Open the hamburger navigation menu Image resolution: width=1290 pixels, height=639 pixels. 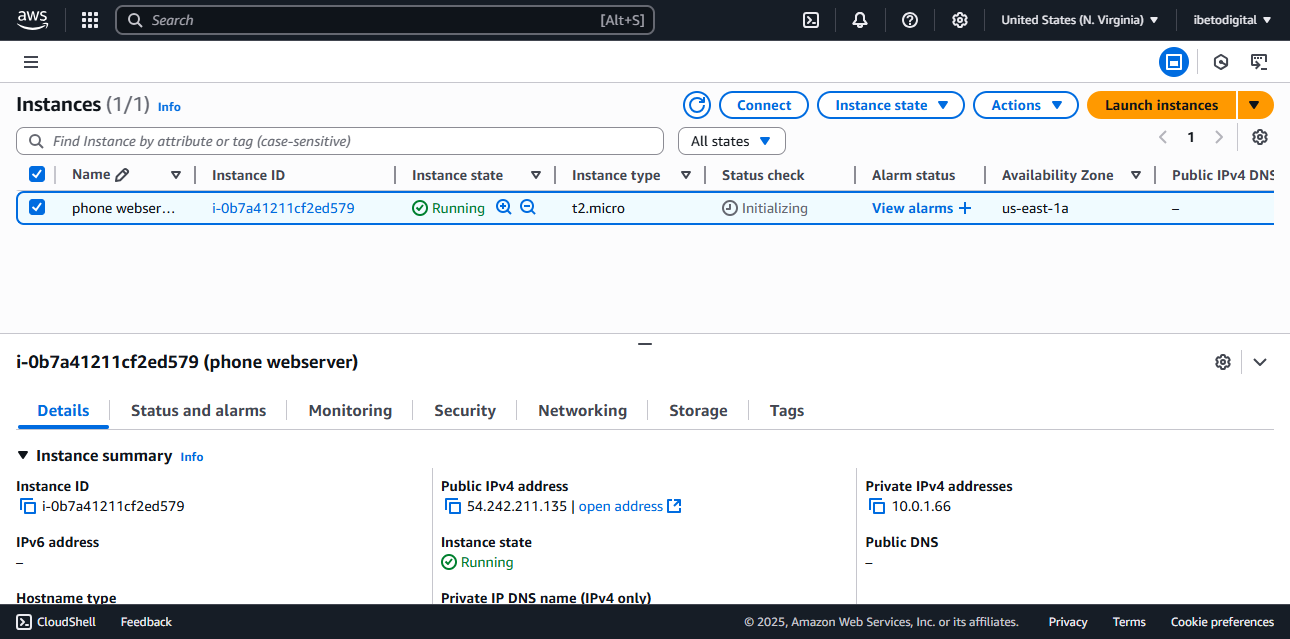31,62
